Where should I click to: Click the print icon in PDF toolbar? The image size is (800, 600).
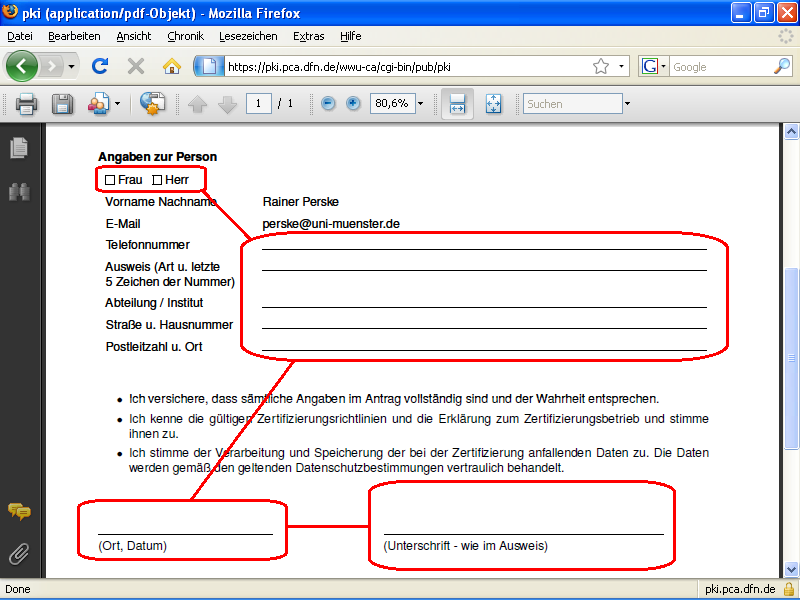26,104
